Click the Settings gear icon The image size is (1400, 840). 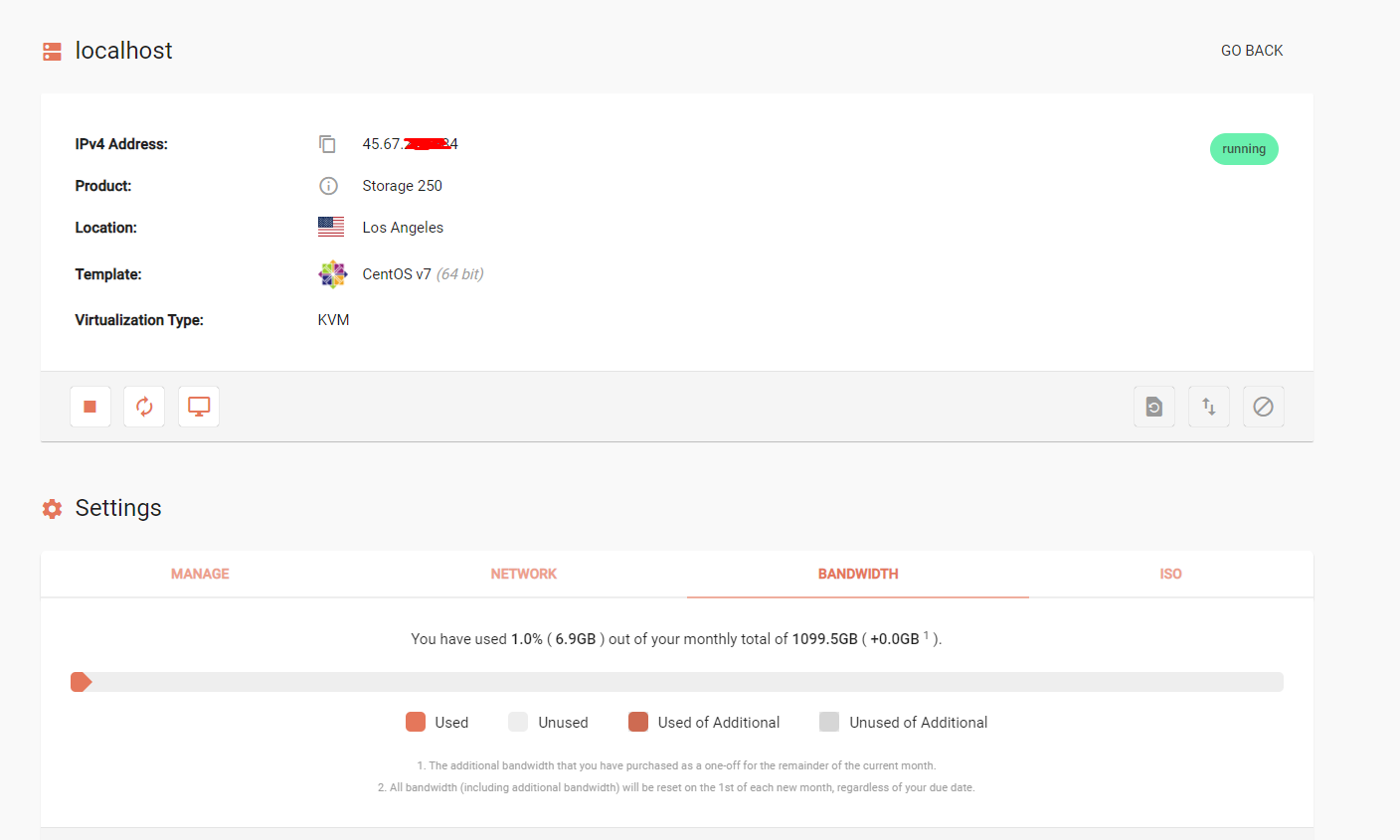pos(53,509)
